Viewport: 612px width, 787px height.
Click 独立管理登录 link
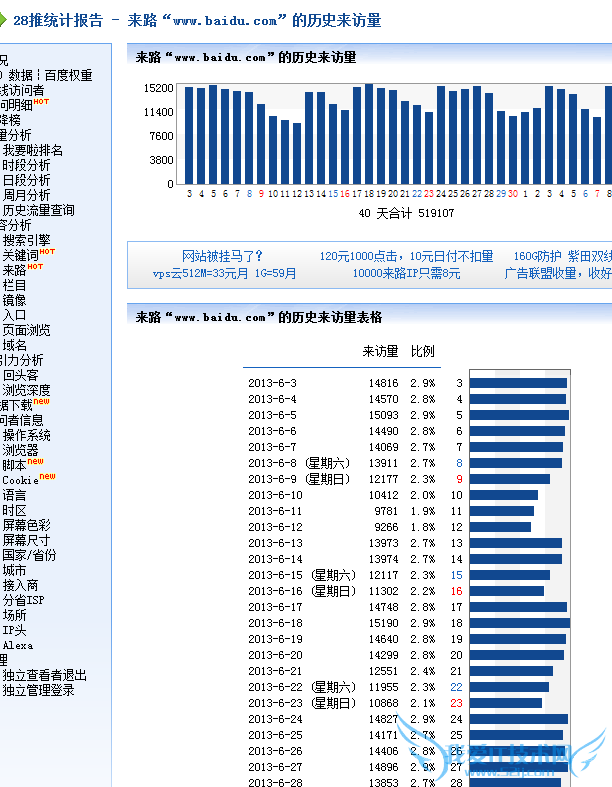(x=38, y=690)
